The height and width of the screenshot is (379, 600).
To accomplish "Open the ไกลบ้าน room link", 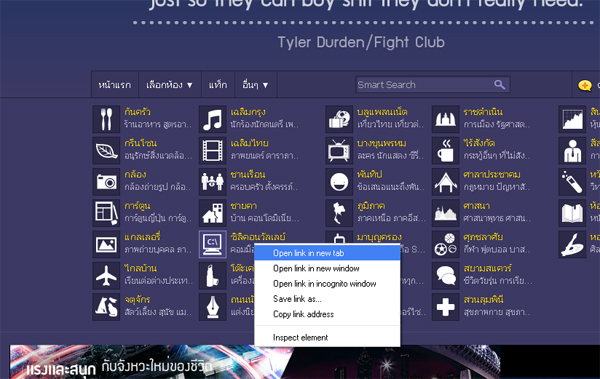I will point(140,268).
